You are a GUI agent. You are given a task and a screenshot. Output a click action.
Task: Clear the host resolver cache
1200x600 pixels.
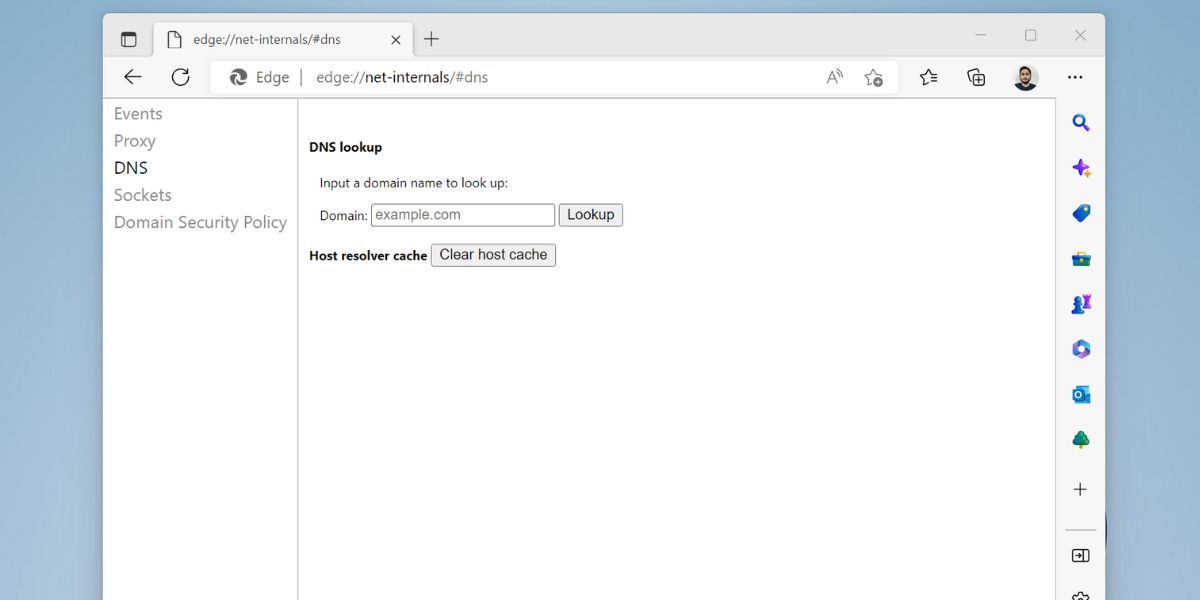tap(493, 255)
